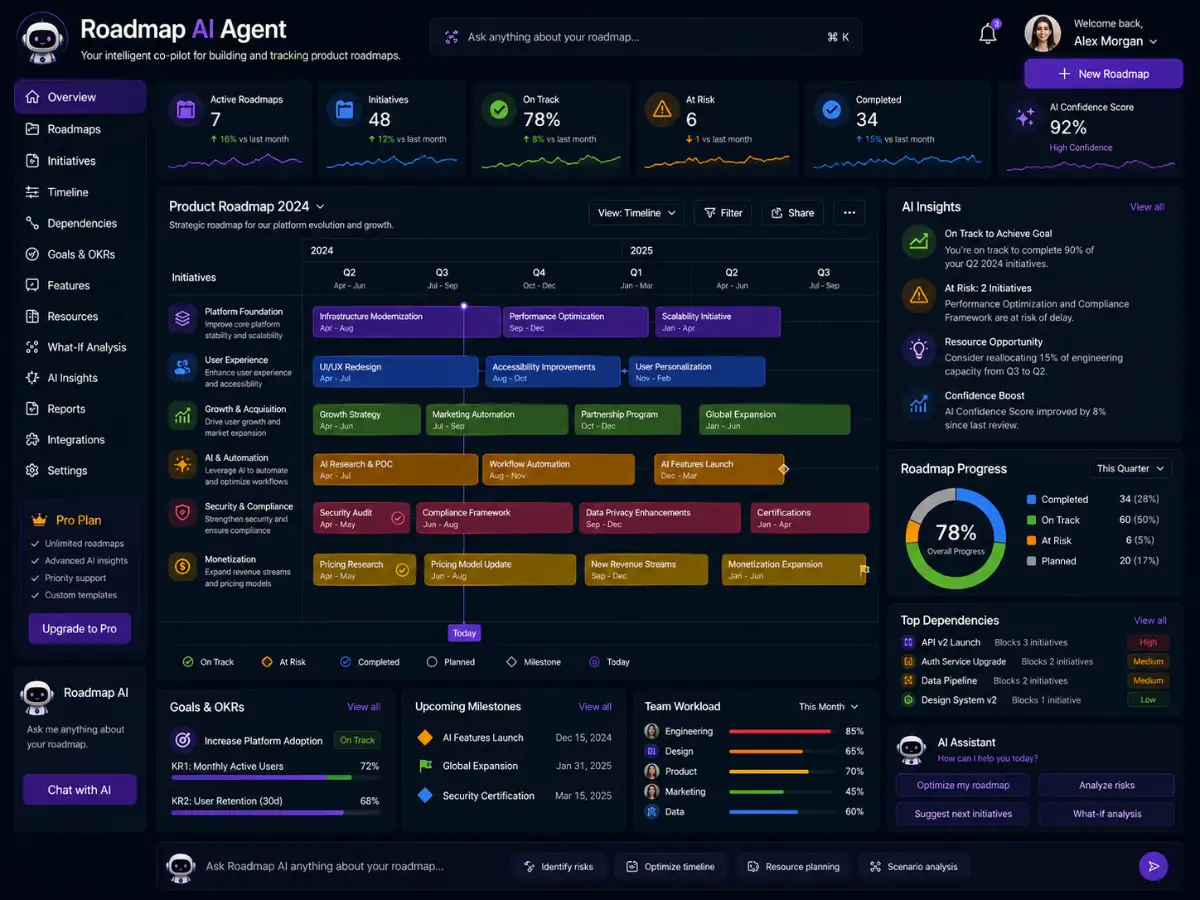
Task: Click the API v2 Launch dependency icon
Action: 908,642
